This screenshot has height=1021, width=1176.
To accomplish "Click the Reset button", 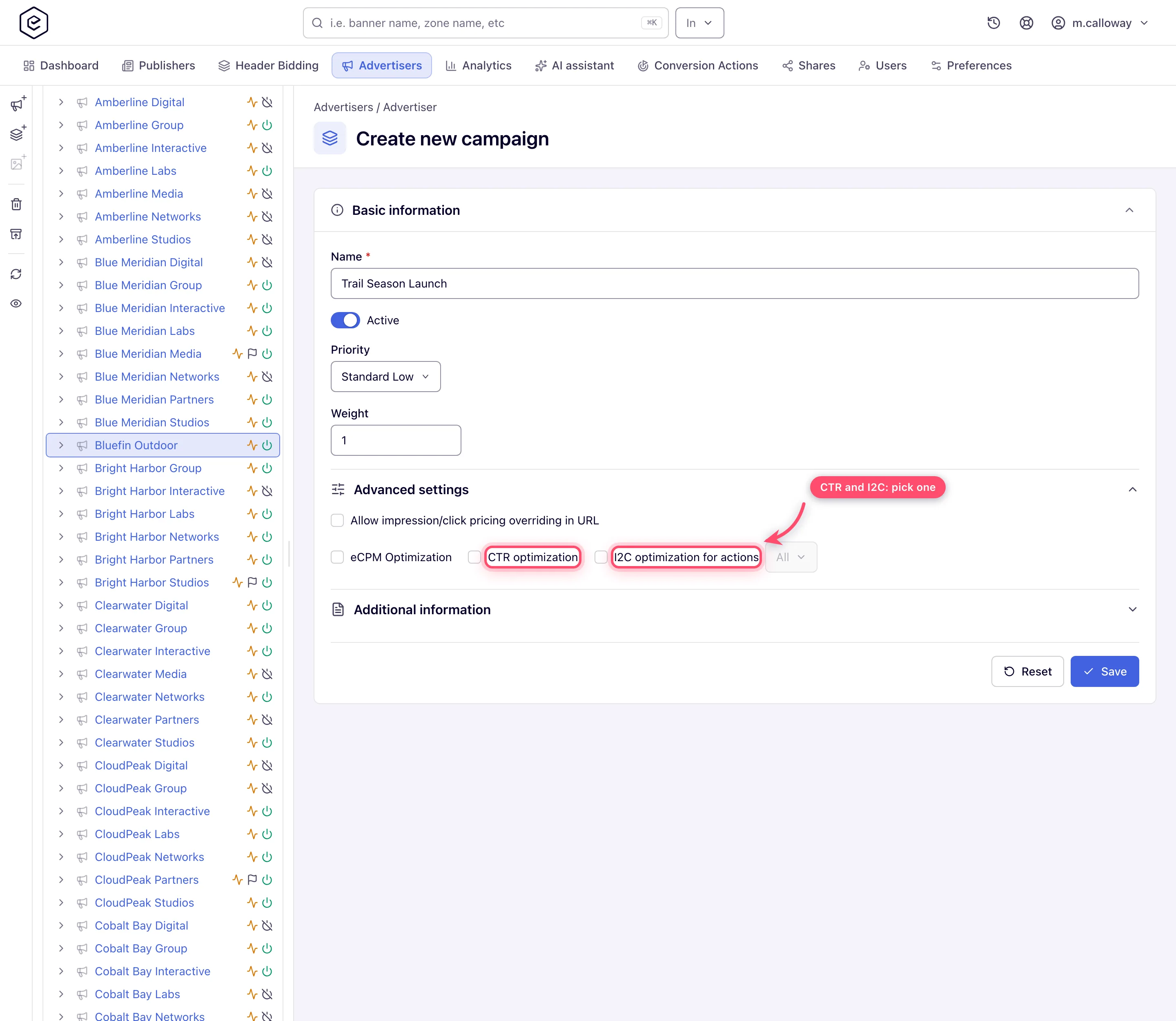I will pos(1027,671).
